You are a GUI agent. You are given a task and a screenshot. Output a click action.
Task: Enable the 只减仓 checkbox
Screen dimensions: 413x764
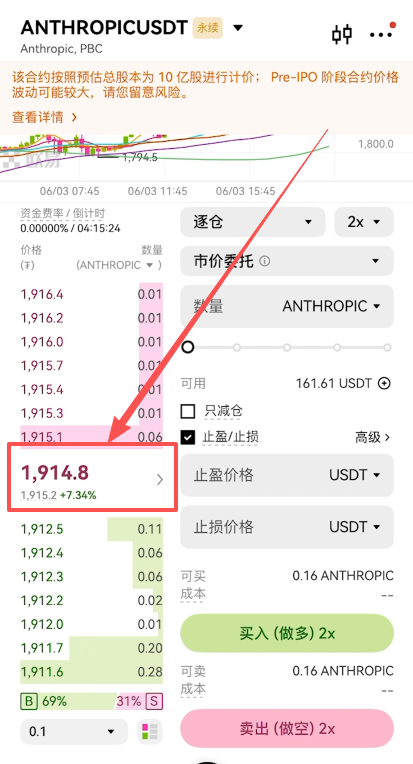(188, 411)
